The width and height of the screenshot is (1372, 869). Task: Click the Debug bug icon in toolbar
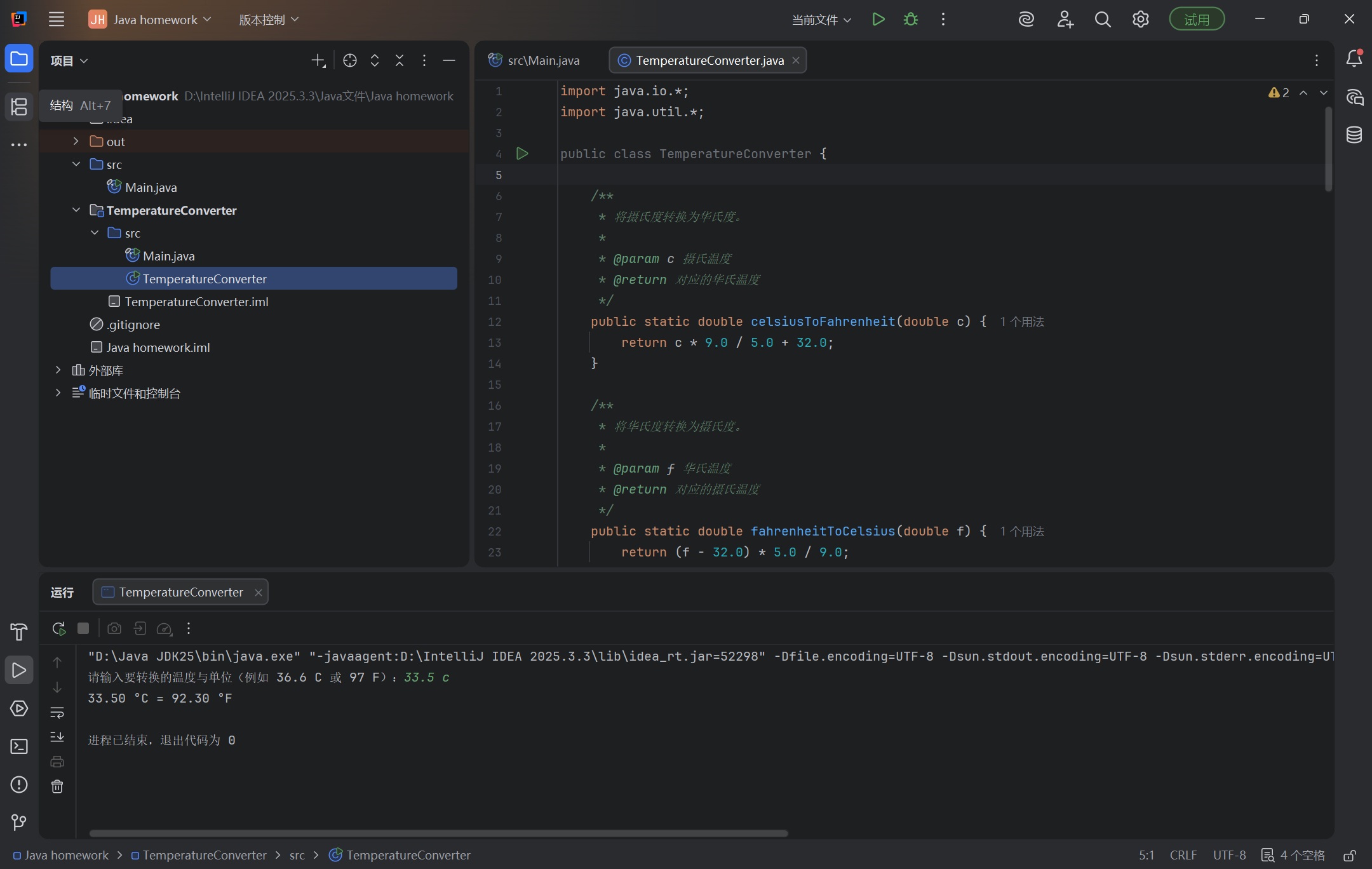[x=911, y=20]
